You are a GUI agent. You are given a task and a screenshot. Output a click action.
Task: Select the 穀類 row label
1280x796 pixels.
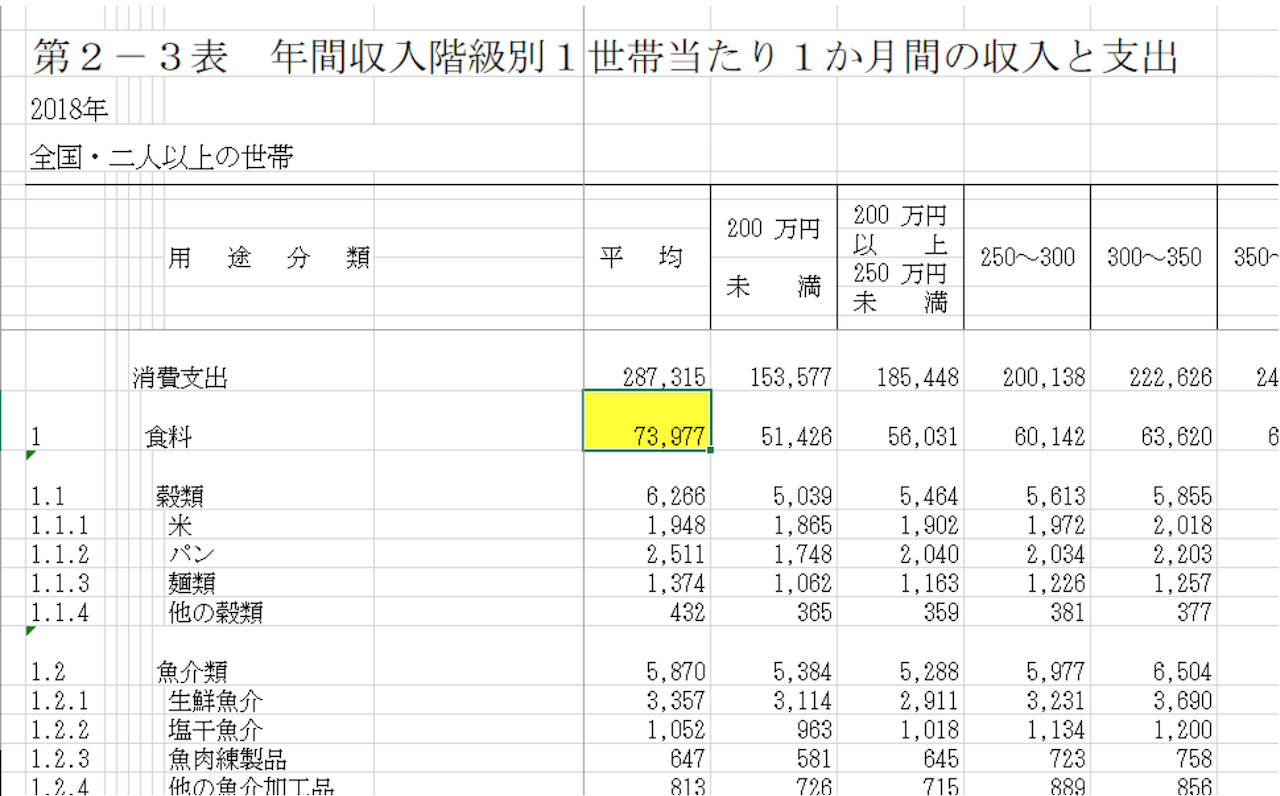(x=179, y=497)
